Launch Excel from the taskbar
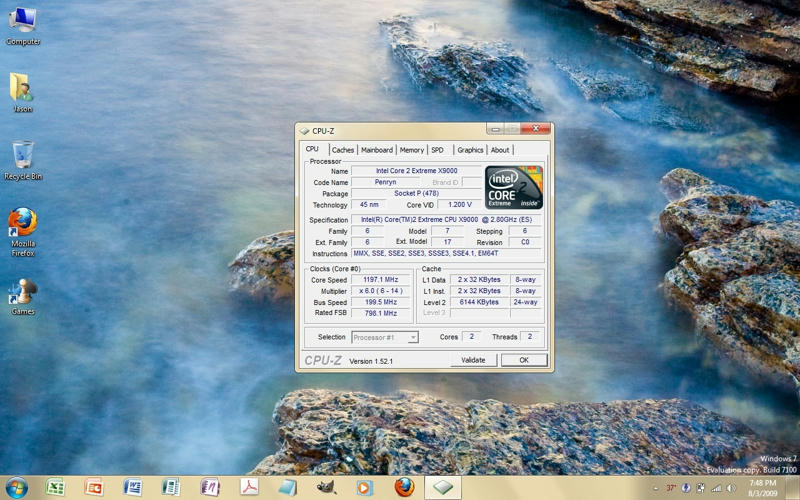This screenshot has height=500, width=800. click(55, 487)
